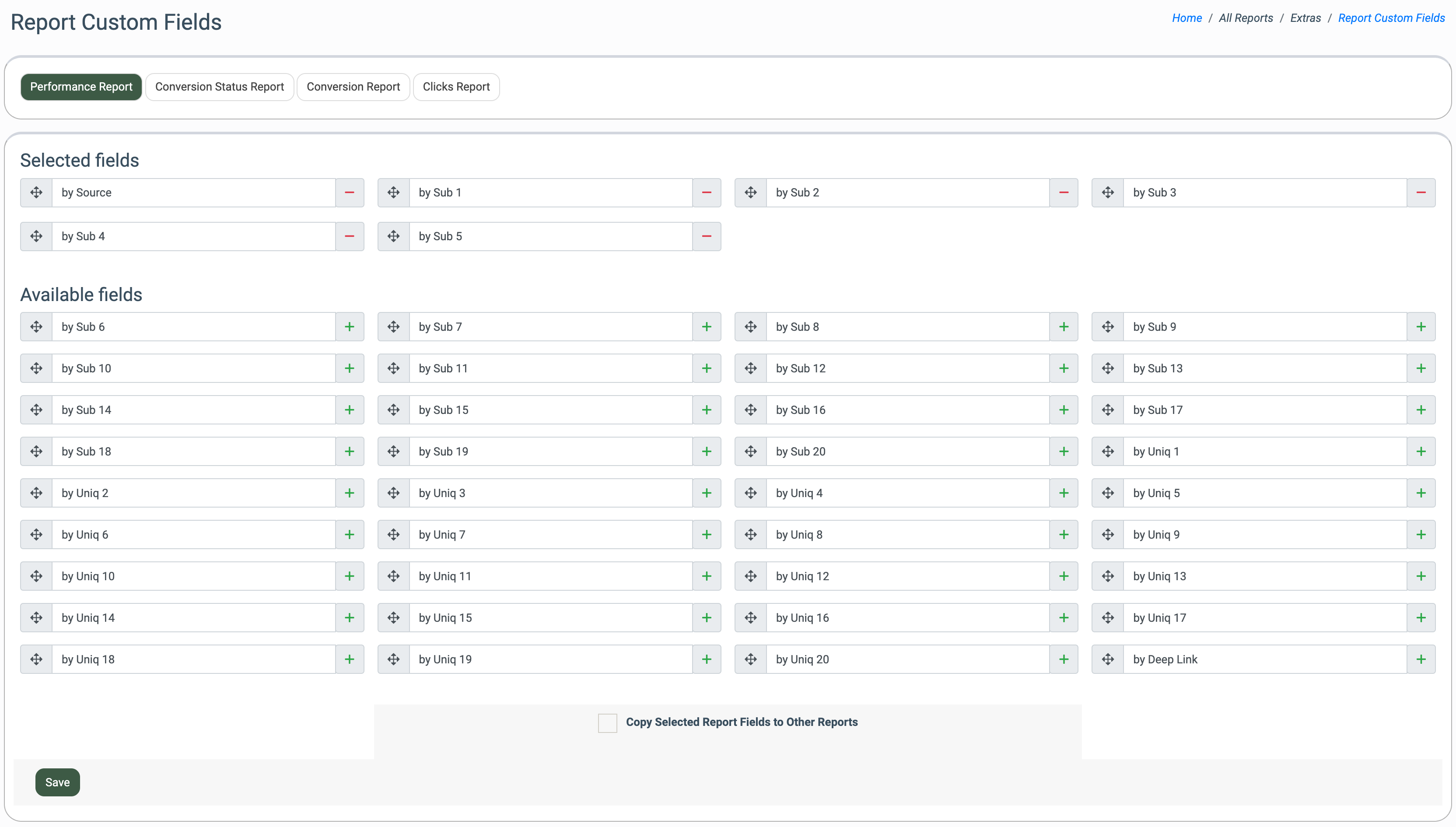Image resolution: width=1456 pixels, height=827 pixels.
Task: Remove by Sub 3 from selected fields
Action: click(x=1421, y=193)
